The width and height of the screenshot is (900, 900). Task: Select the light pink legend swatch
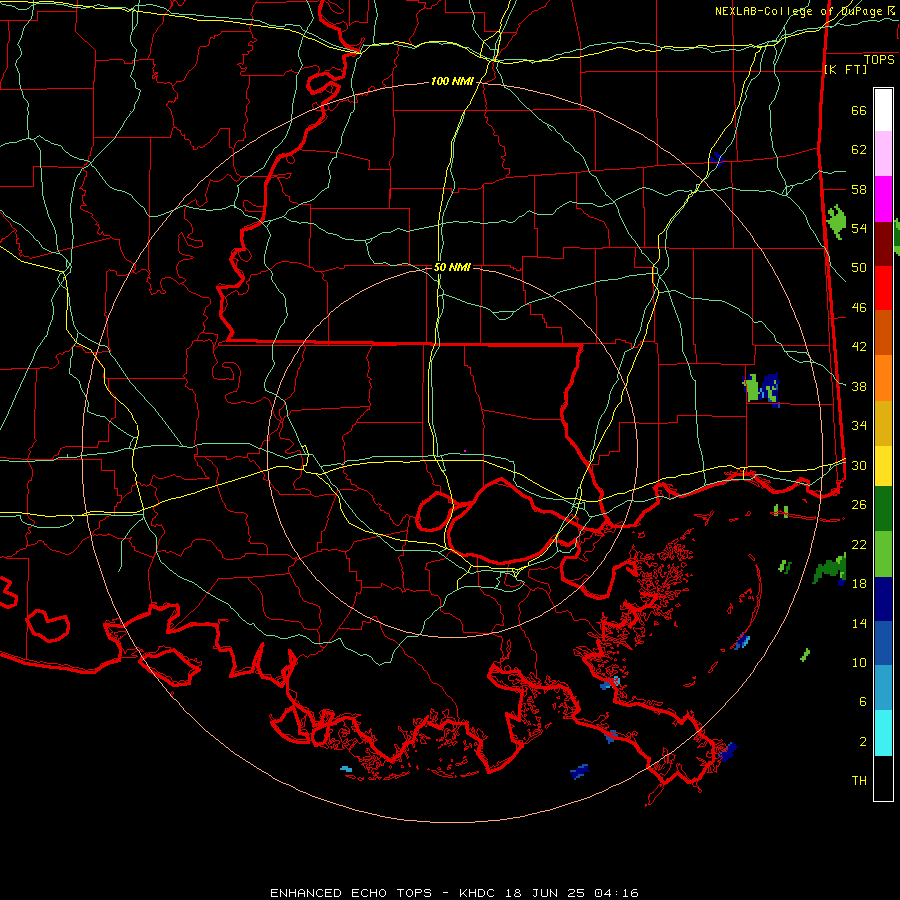coord(883,154)
